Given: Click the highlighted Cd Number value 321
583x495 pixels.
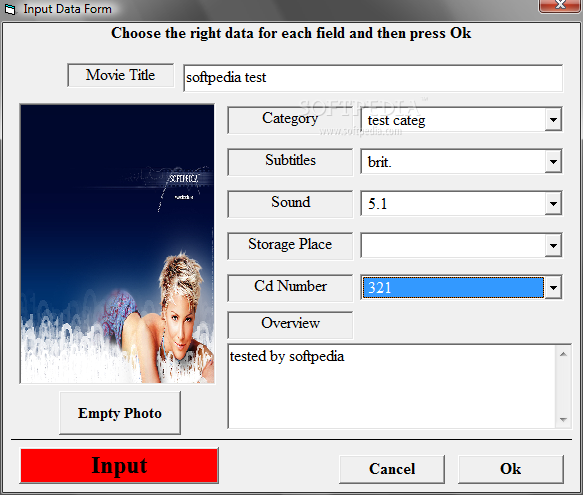Looking at the screenshot, I should pyautogui.click(x=453, y=287).
